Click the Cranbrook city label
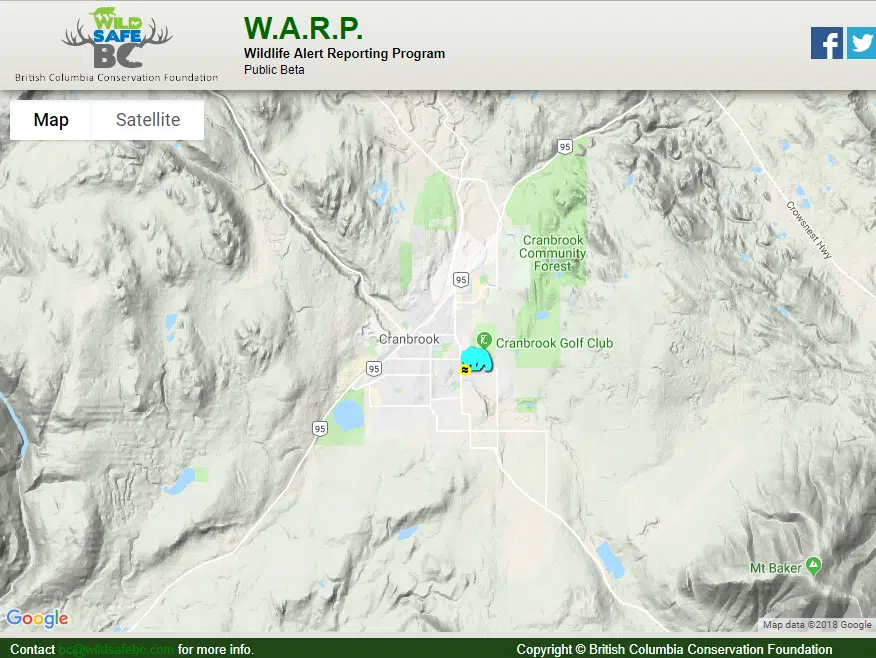The height and width of the screenshot is (658, 876). click(x=409, y=339)
